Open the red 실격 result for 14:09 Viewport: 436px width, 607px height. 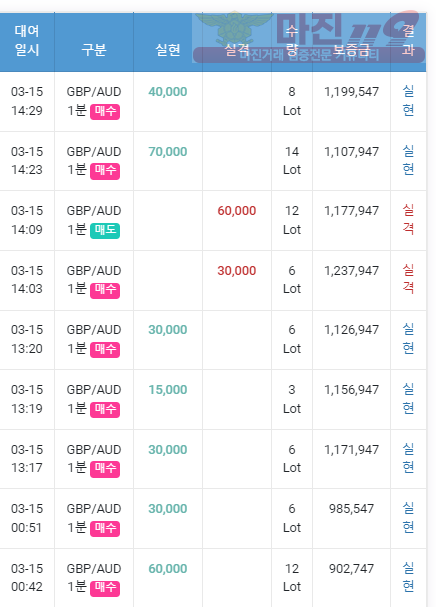tap(408, 220)
